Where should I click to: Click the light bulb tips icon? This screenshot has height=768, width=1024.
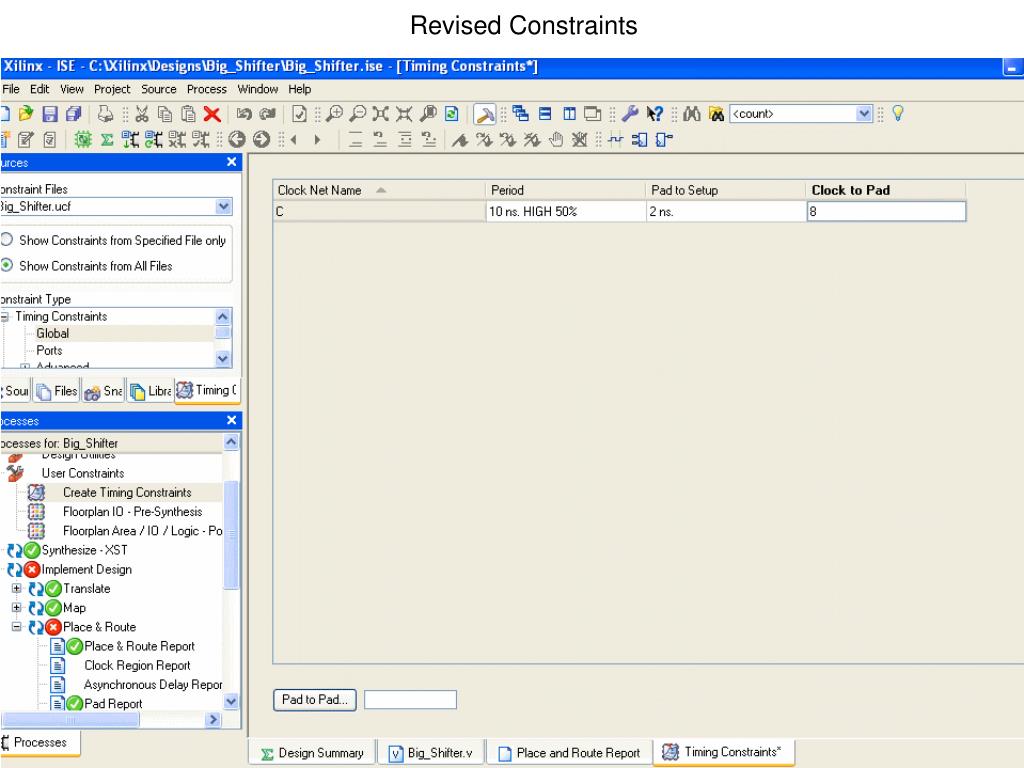(x=898, y=113)
